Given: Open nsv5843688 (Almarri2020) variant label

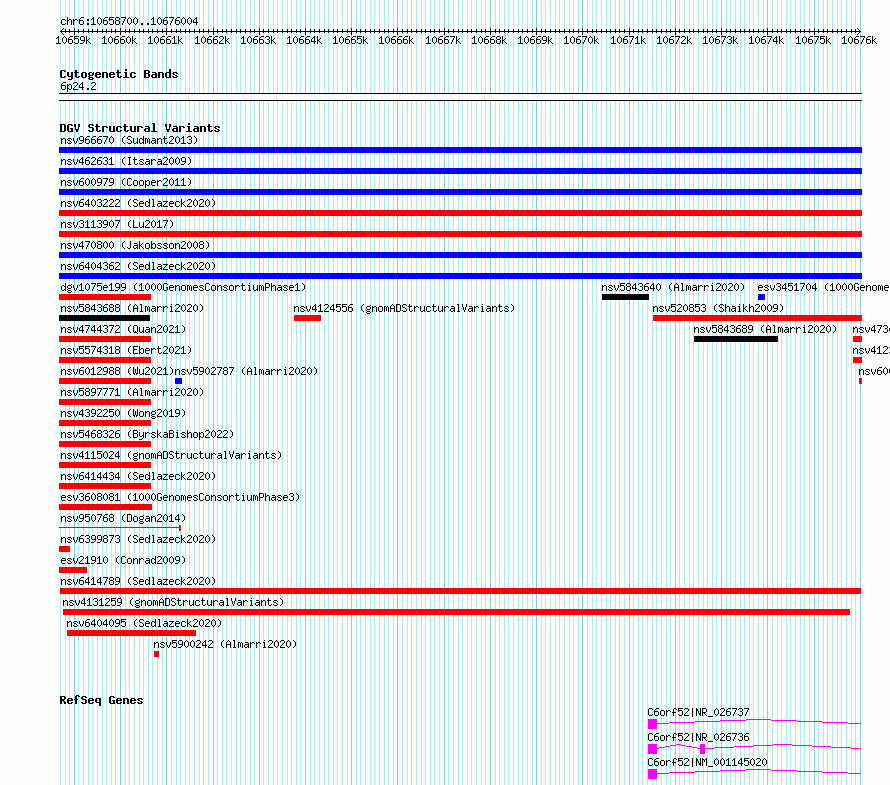Looking at the screenshot, I should 132,308.
